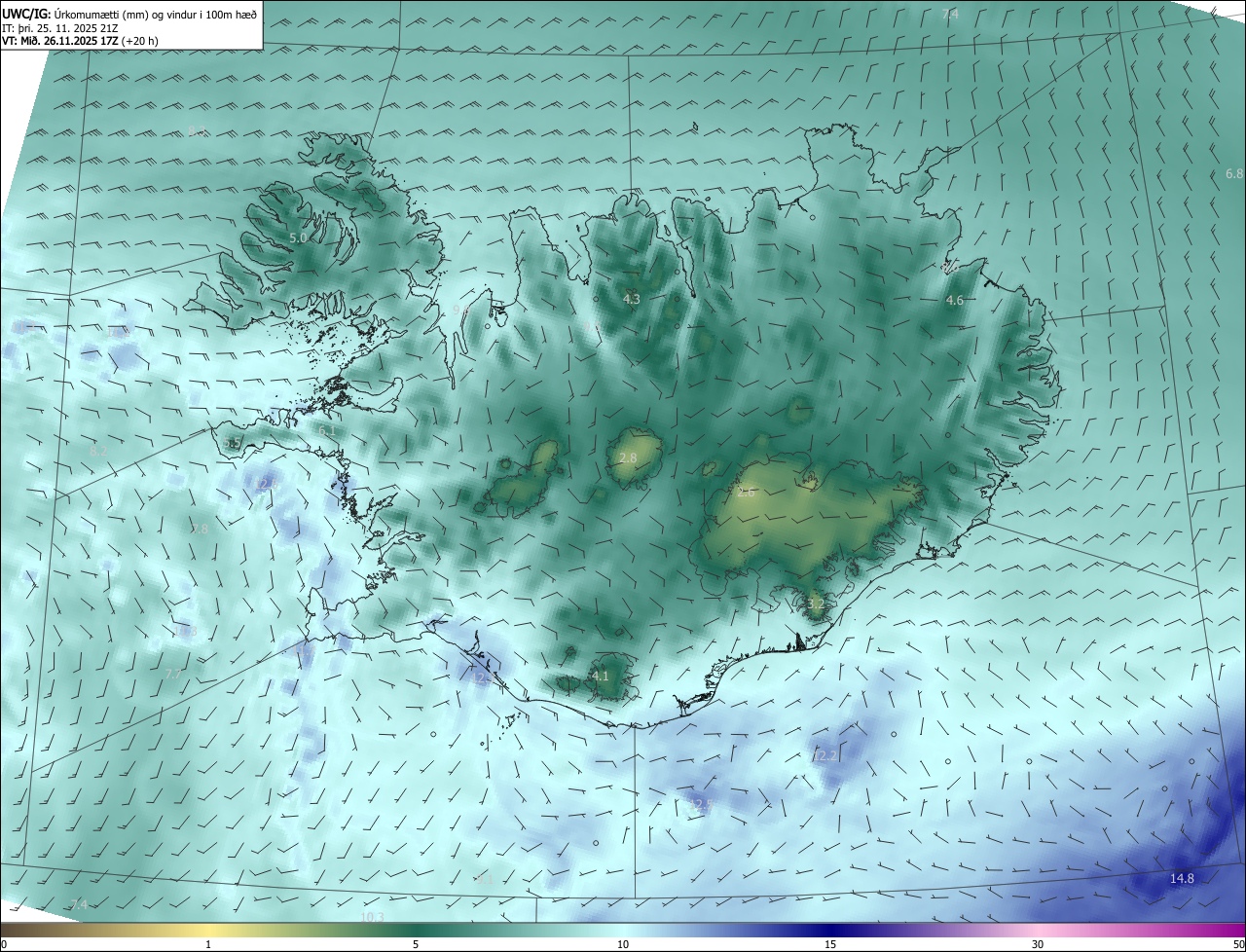Click the 14.8 value in the dark blue area
The image size is (1246, 952).
pyautogui.click(x=1182, y=879)
